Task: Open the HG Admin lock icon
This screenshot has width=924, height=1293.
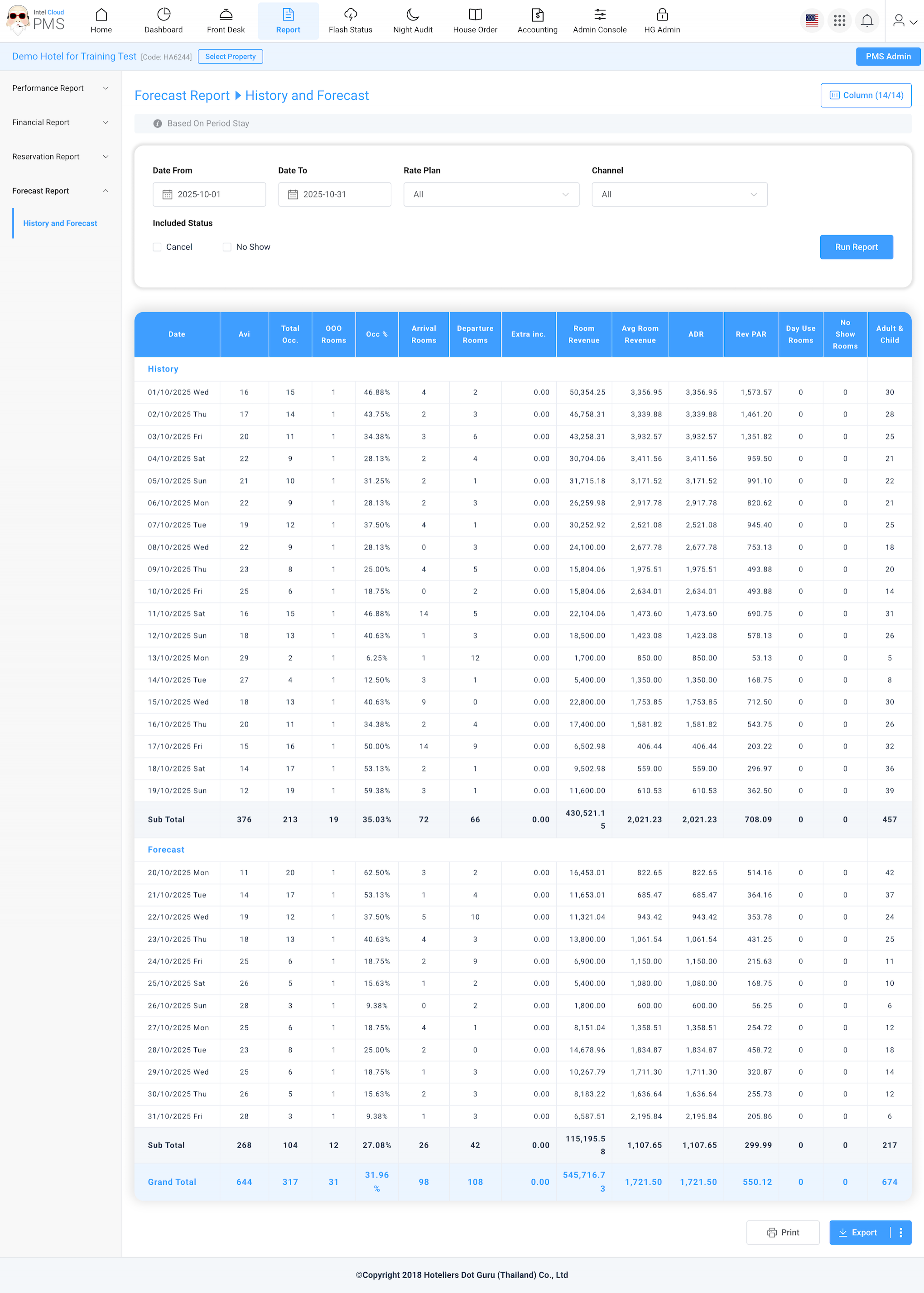Action: click(x=662, y=15)
